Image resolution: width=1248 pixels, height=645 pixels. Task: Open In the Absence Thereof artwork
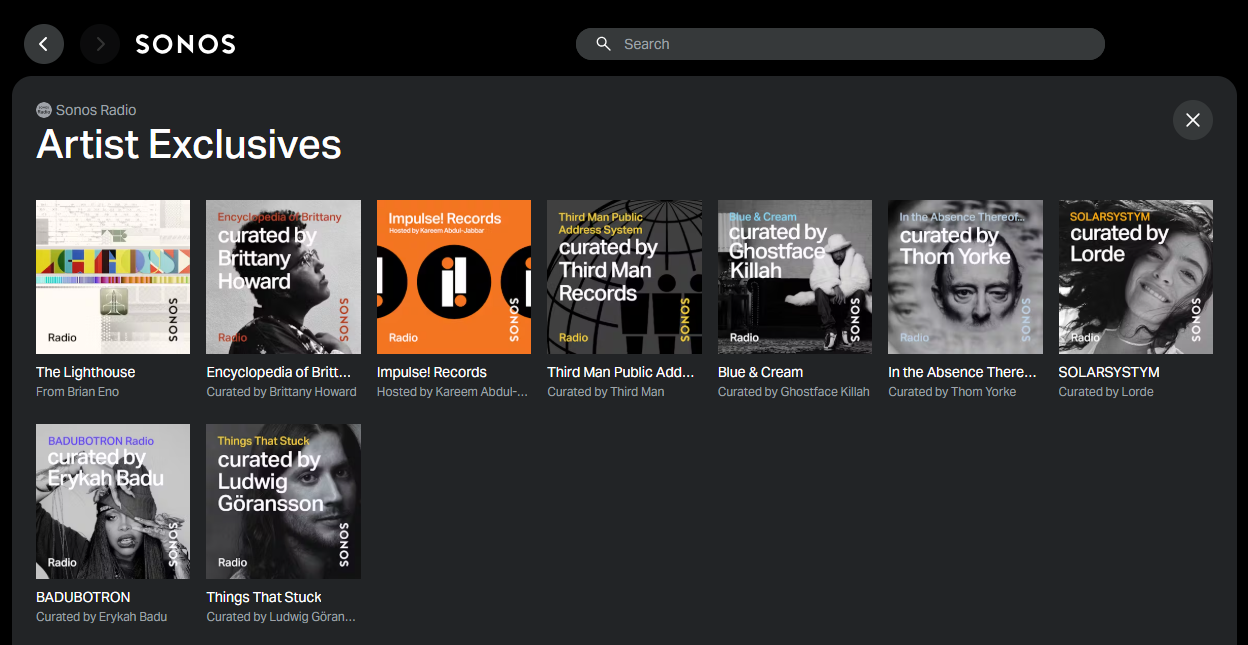[x=966, y=277]
